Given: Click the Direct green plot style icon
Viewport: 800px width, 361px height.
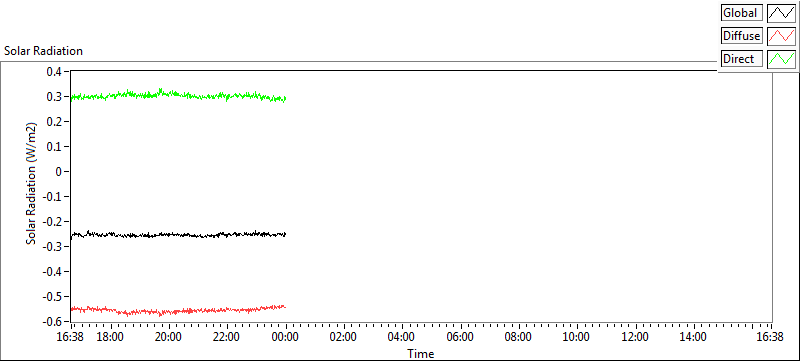Looking at the screenshot, I should 782,59.
